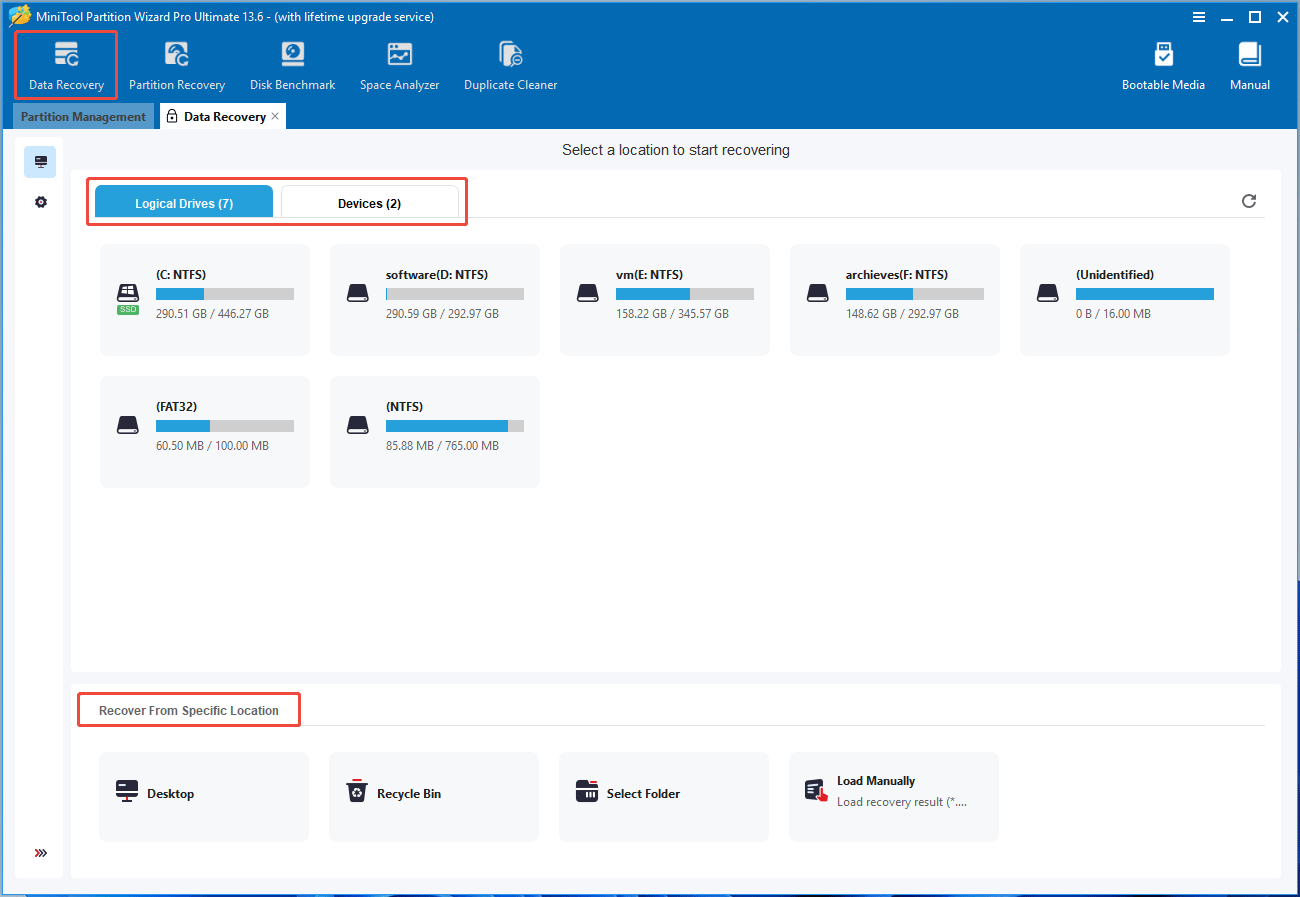Click the "0 B / 16.00 MB" text
Screen dimensions: 1300x897
(1113, 314)
